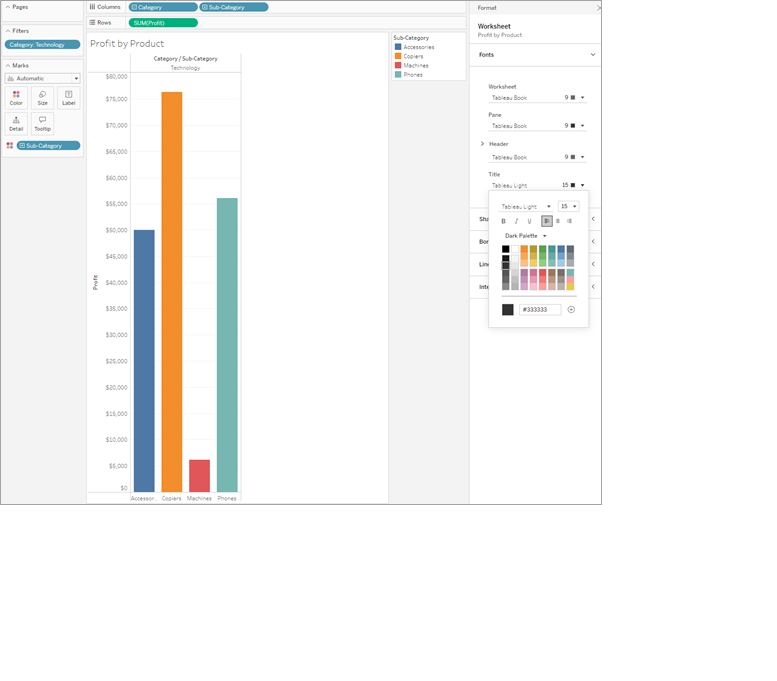Collapse the Fonts section chevron
The image size is (777, 681).
(593, 55)
